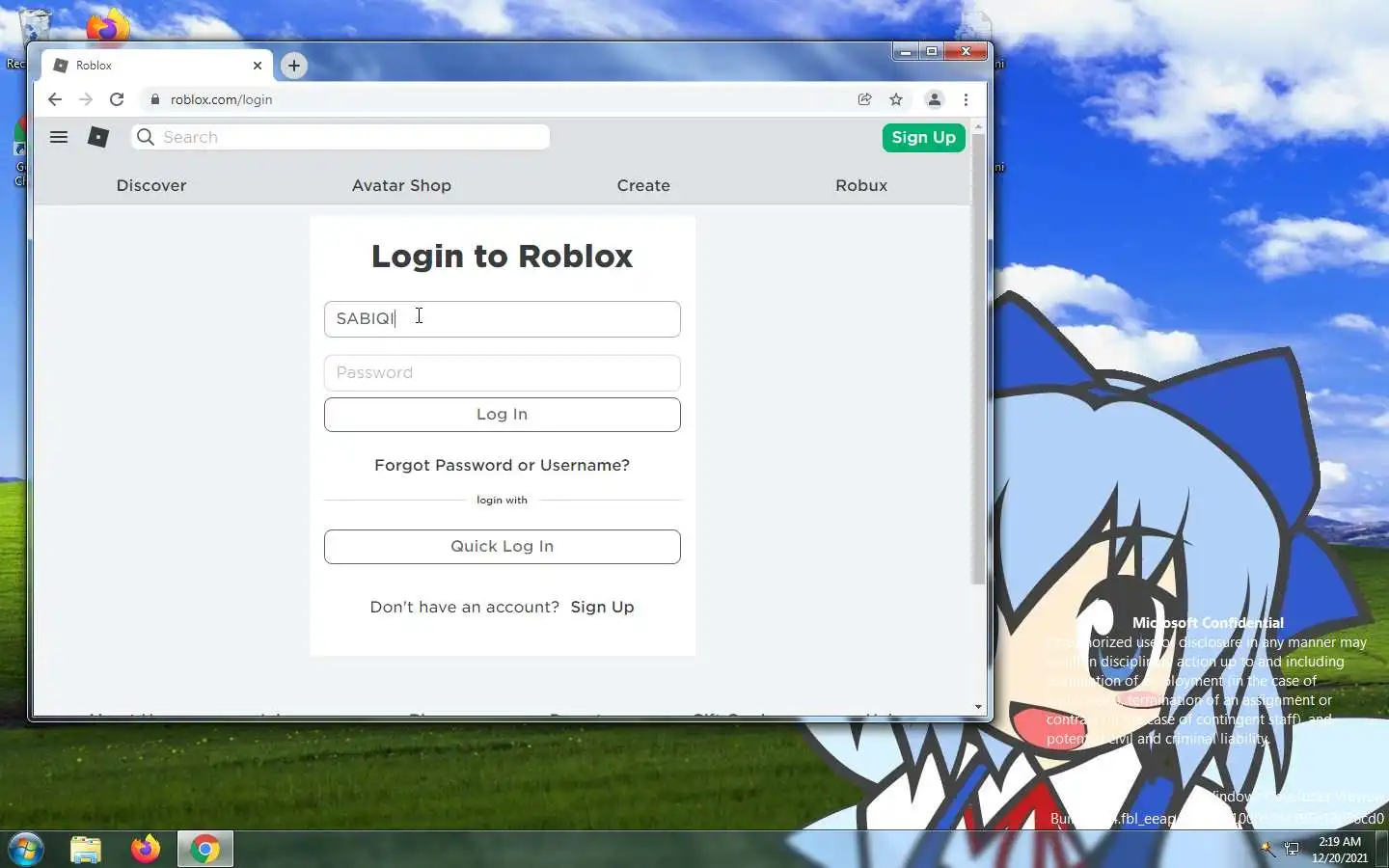The image size is (1389, 868).
Task: Click into the Password field
Action: click(x=503, y=373)
